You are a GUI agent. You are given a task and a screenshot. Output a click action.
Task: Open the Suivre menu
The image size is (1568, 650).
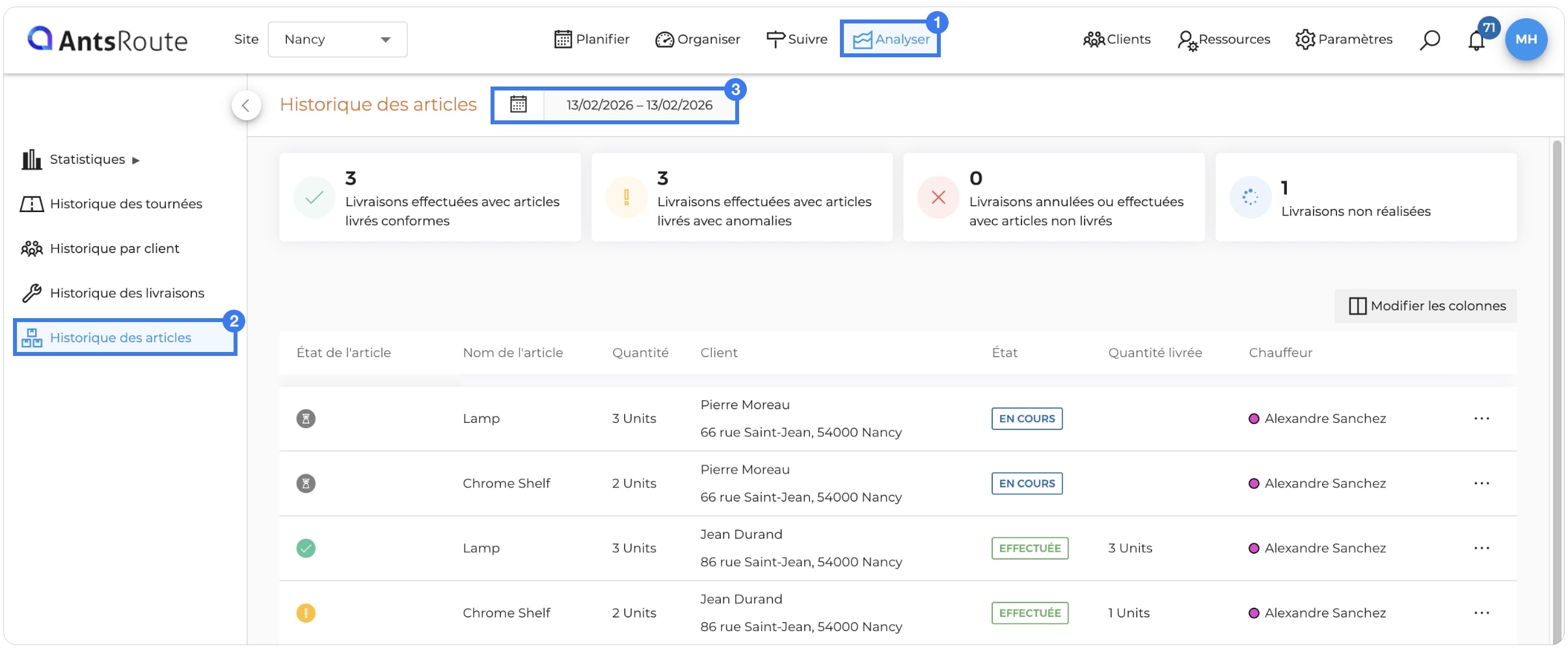(796, 40)
